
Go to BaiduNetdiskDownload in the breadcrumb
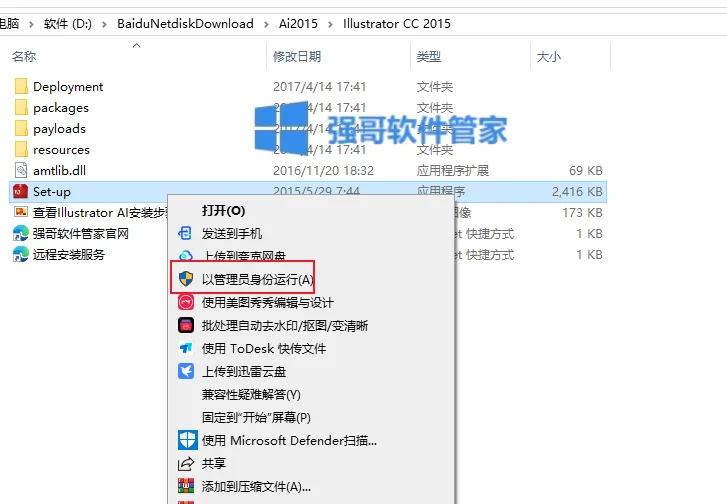185,24
